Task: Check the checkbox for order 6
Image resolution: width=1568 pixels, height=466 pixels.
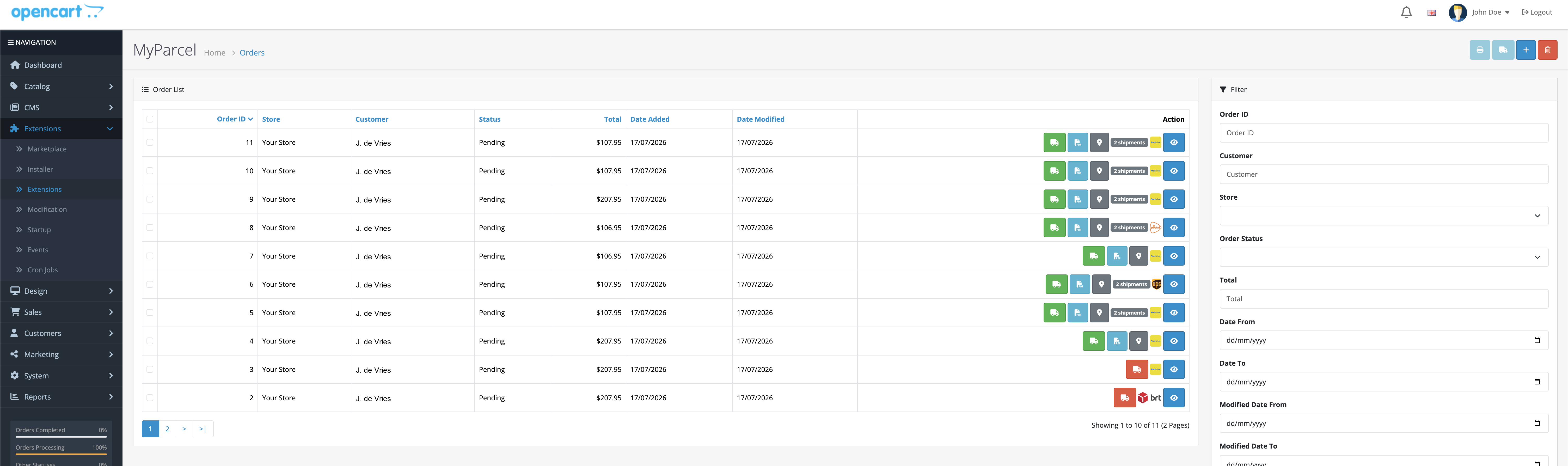Action: coord(150,284)
